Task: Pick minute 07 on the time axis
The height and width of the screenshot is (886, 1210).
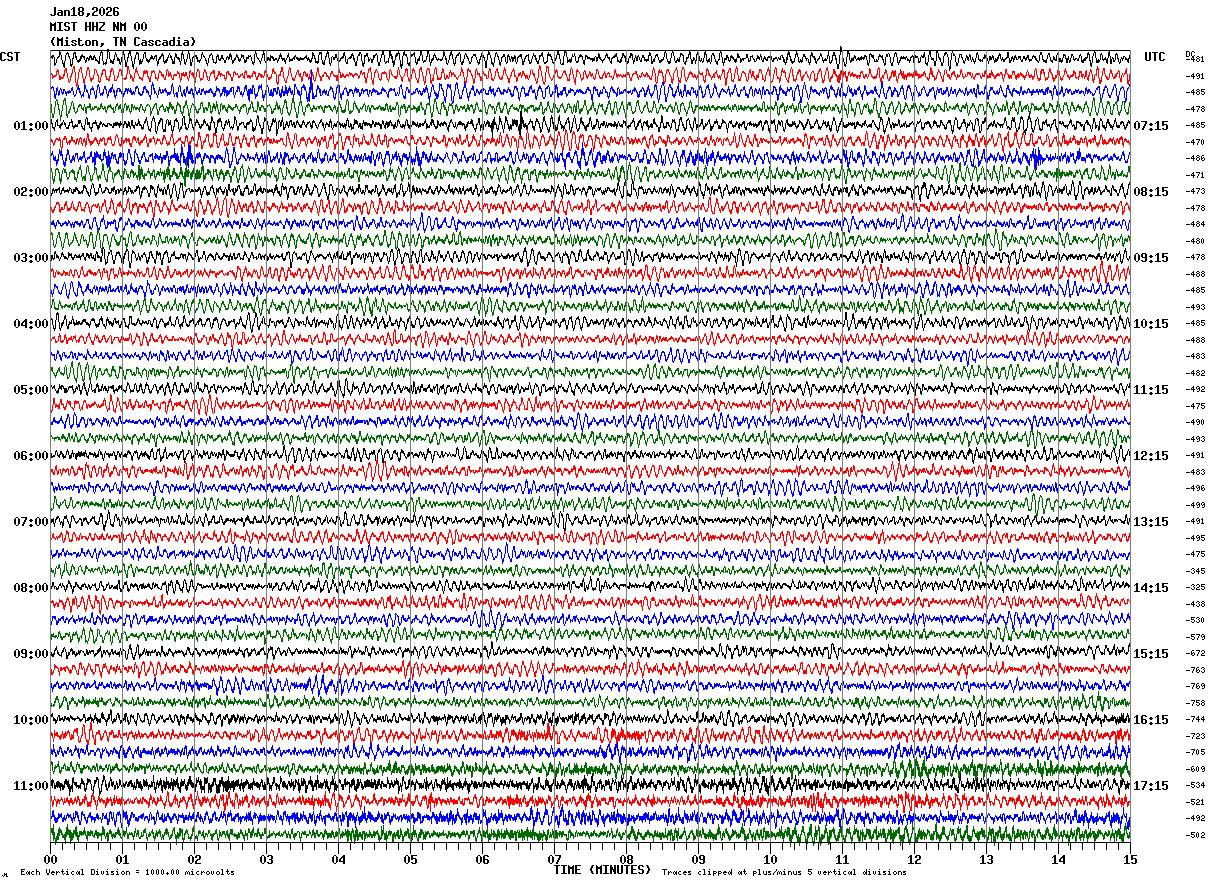Action: 554,859
